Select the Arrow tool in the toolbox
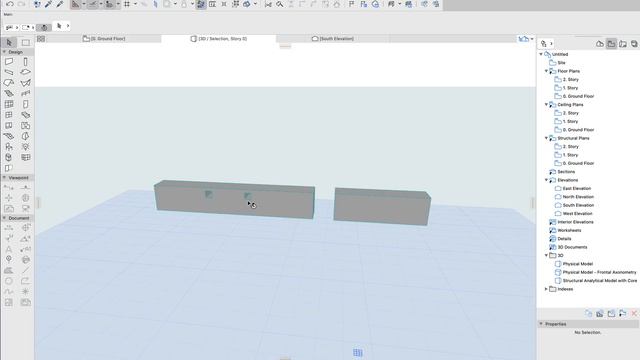 click(x=9, y=42)
